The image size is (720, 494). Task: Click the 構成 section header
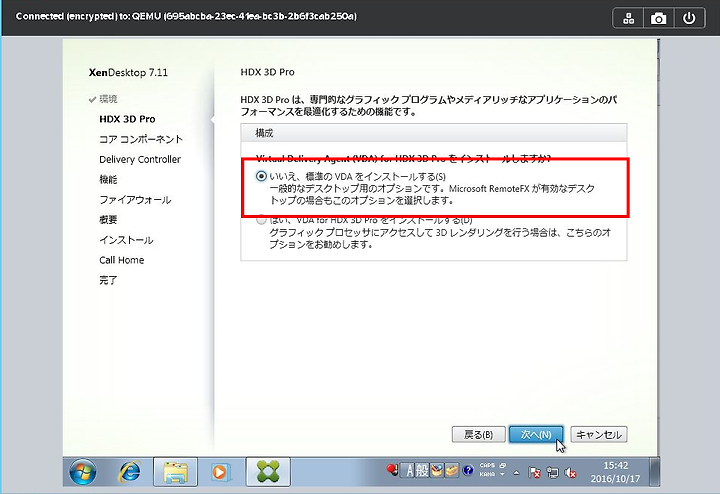(433, 133)
